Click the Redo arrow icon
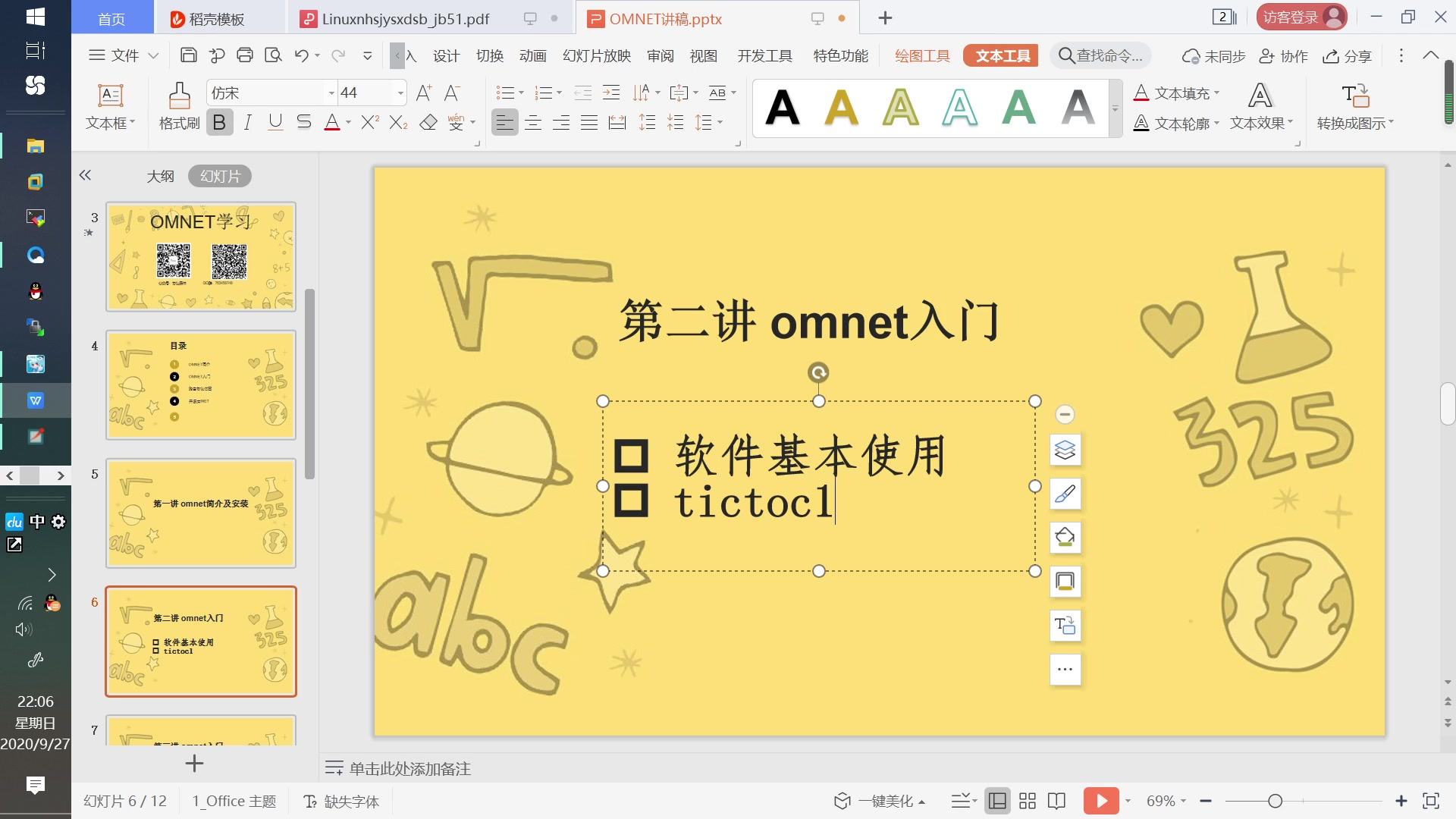Screen dimensions: 1456x819 click(x=338, y=55)
